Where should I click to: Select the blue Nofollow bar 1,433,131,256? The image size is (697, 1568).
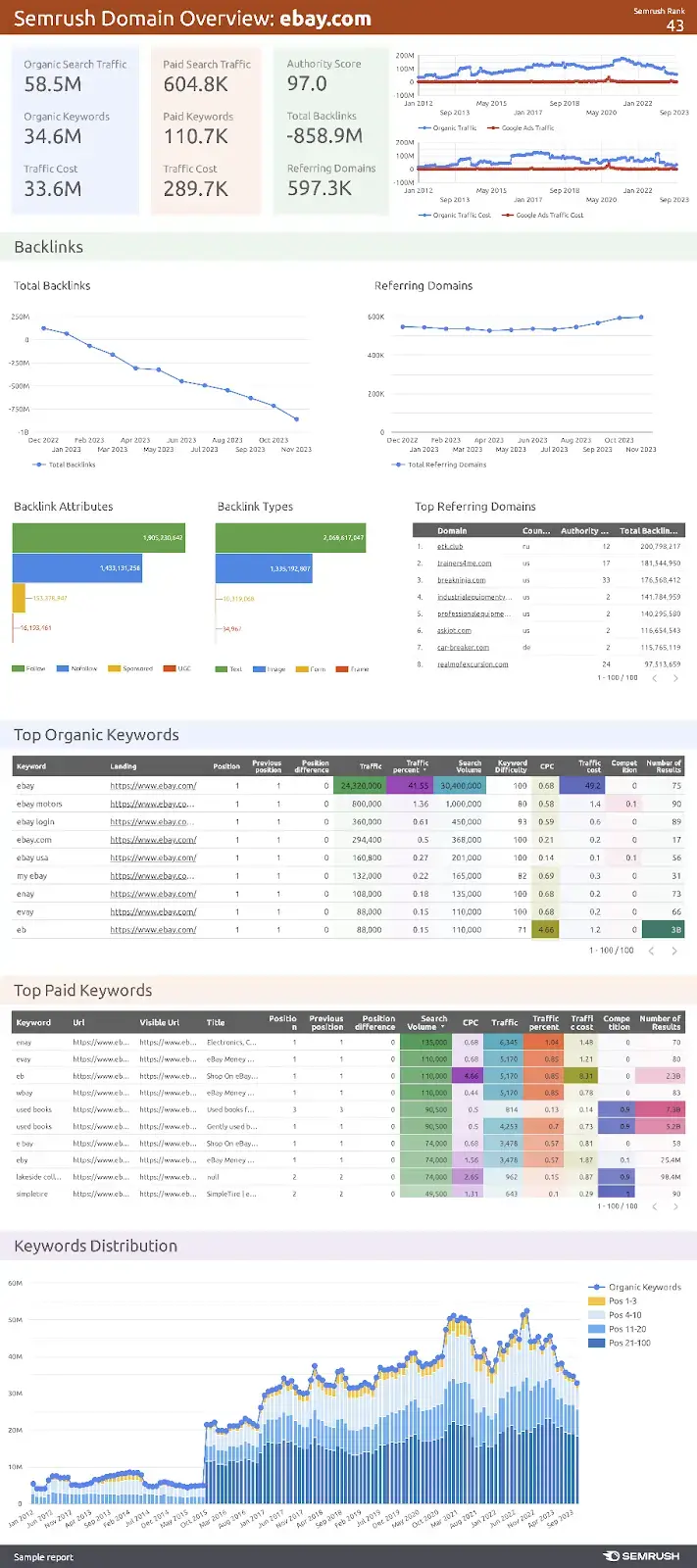click(x=77, y=567)
